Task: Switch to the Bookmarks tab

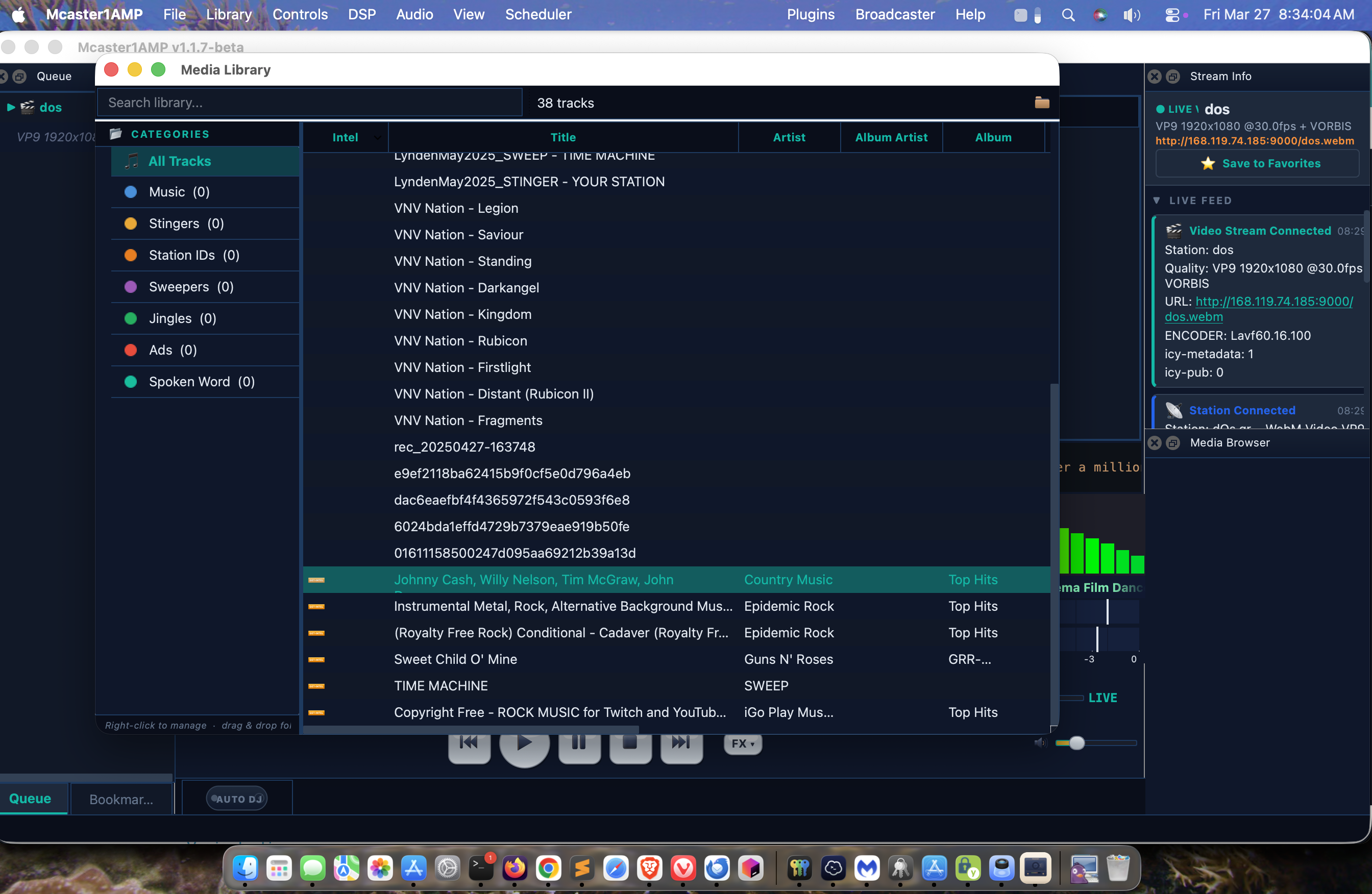Action: click(x=120, y=799)
